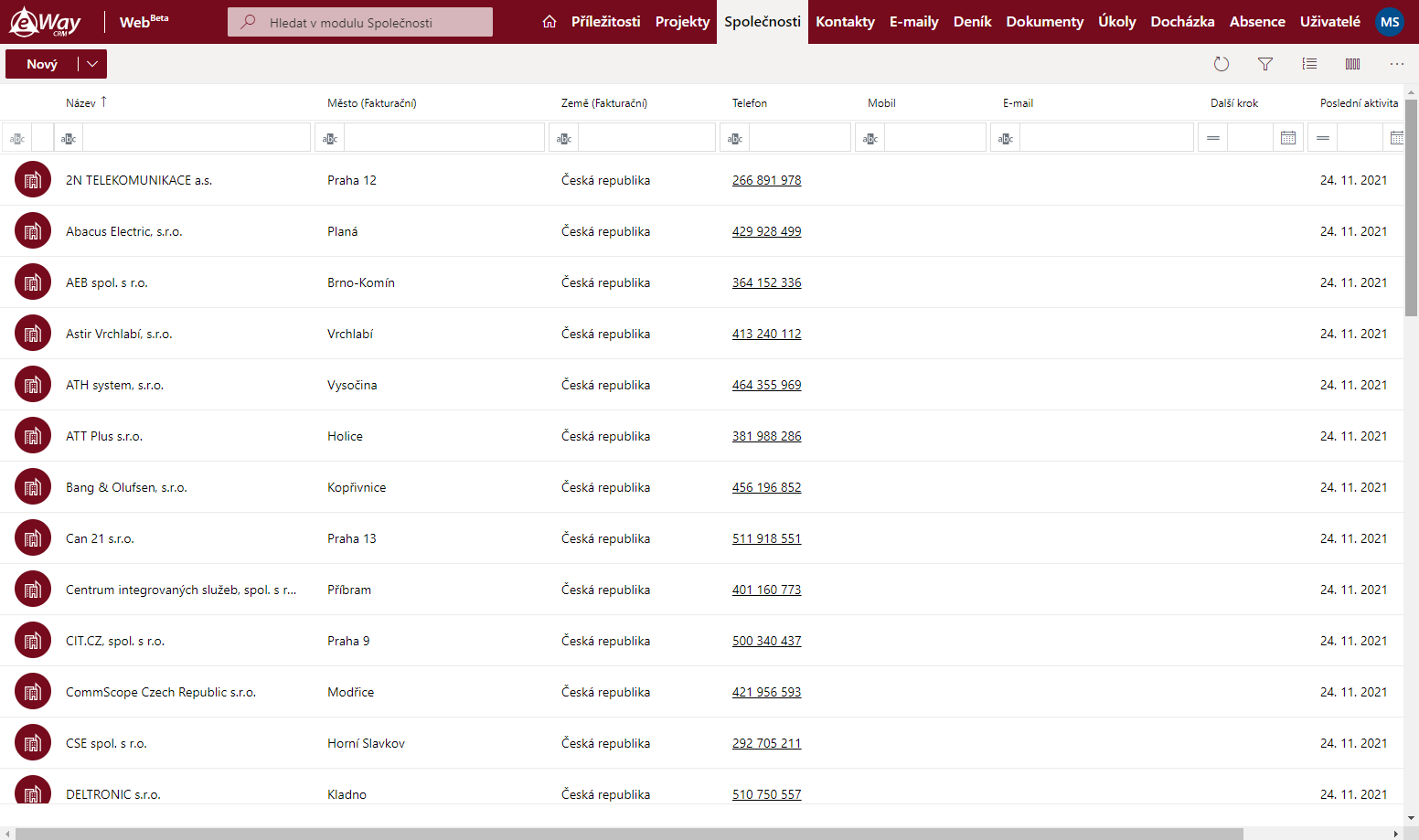Screen dimensions: 1419x840
Task: Open Další krok equals operator selector
Action: pos(1213,138)
